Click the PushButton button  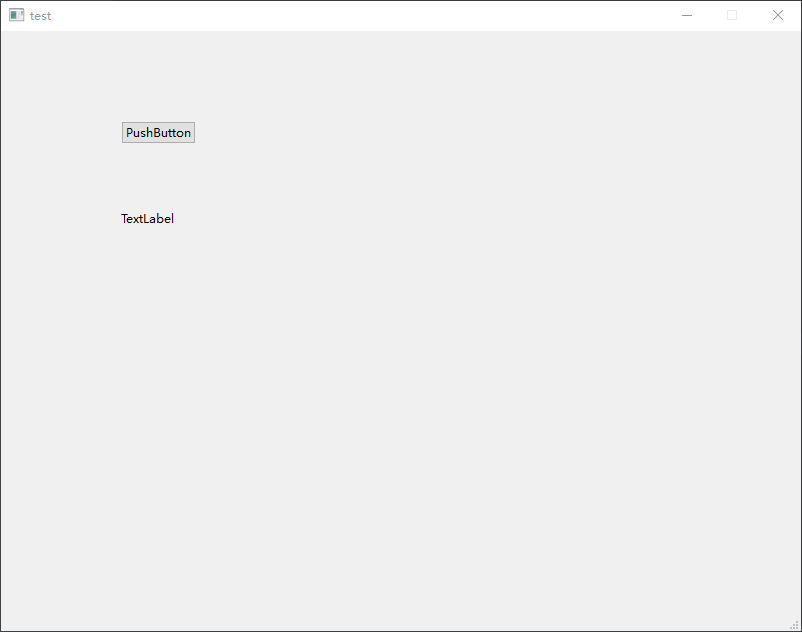coord(158,133)
